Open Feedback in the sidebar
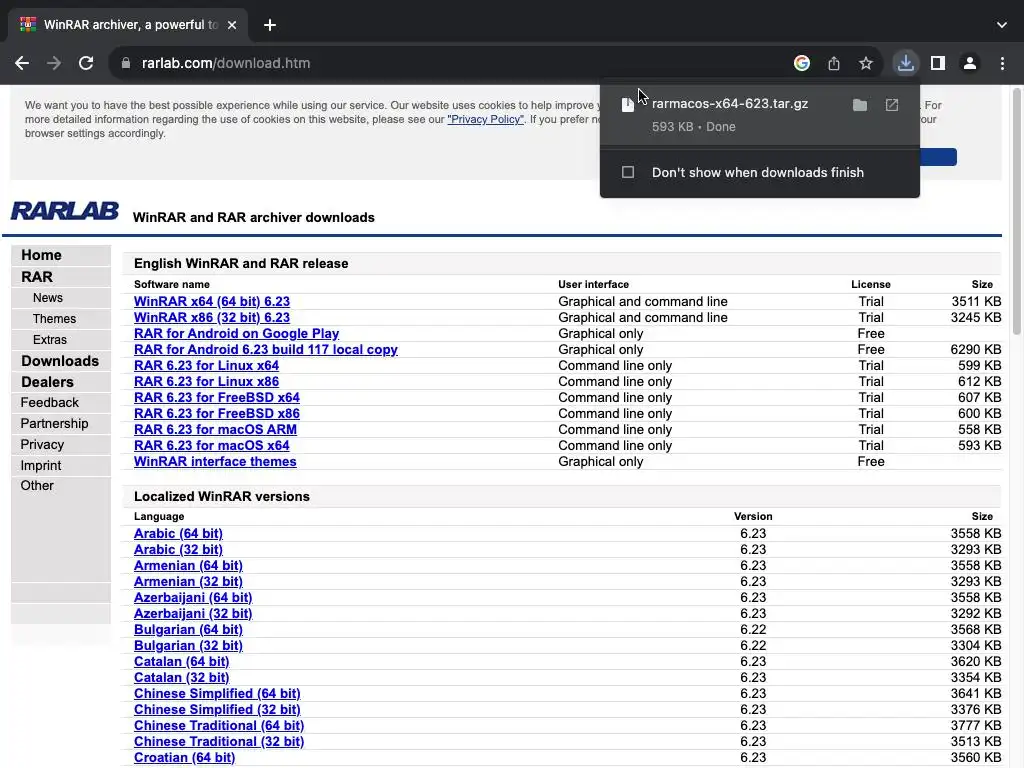 click(x=50, y=403)
